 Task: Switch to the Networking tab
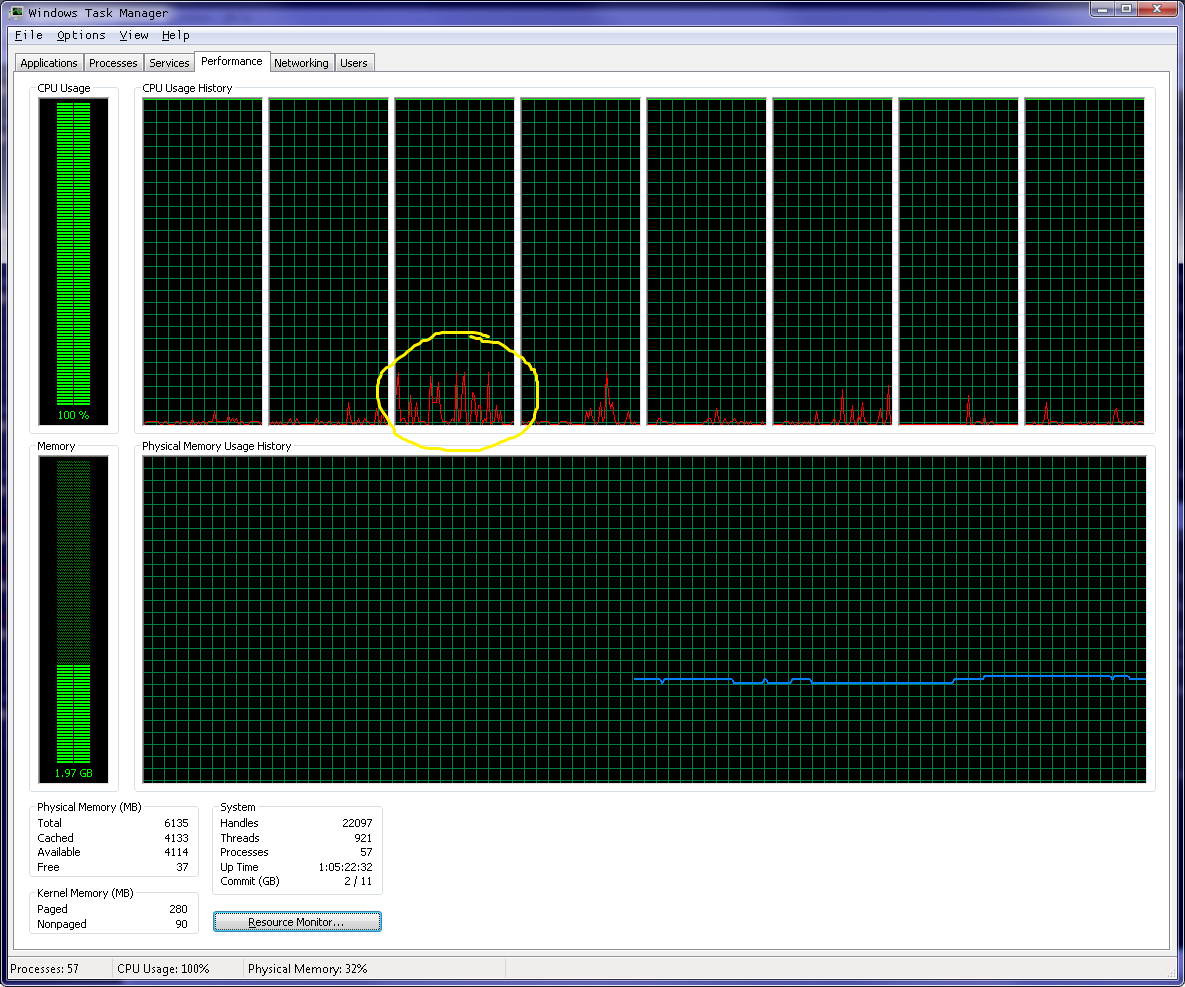pyautogui.click(x=301, y=63)
